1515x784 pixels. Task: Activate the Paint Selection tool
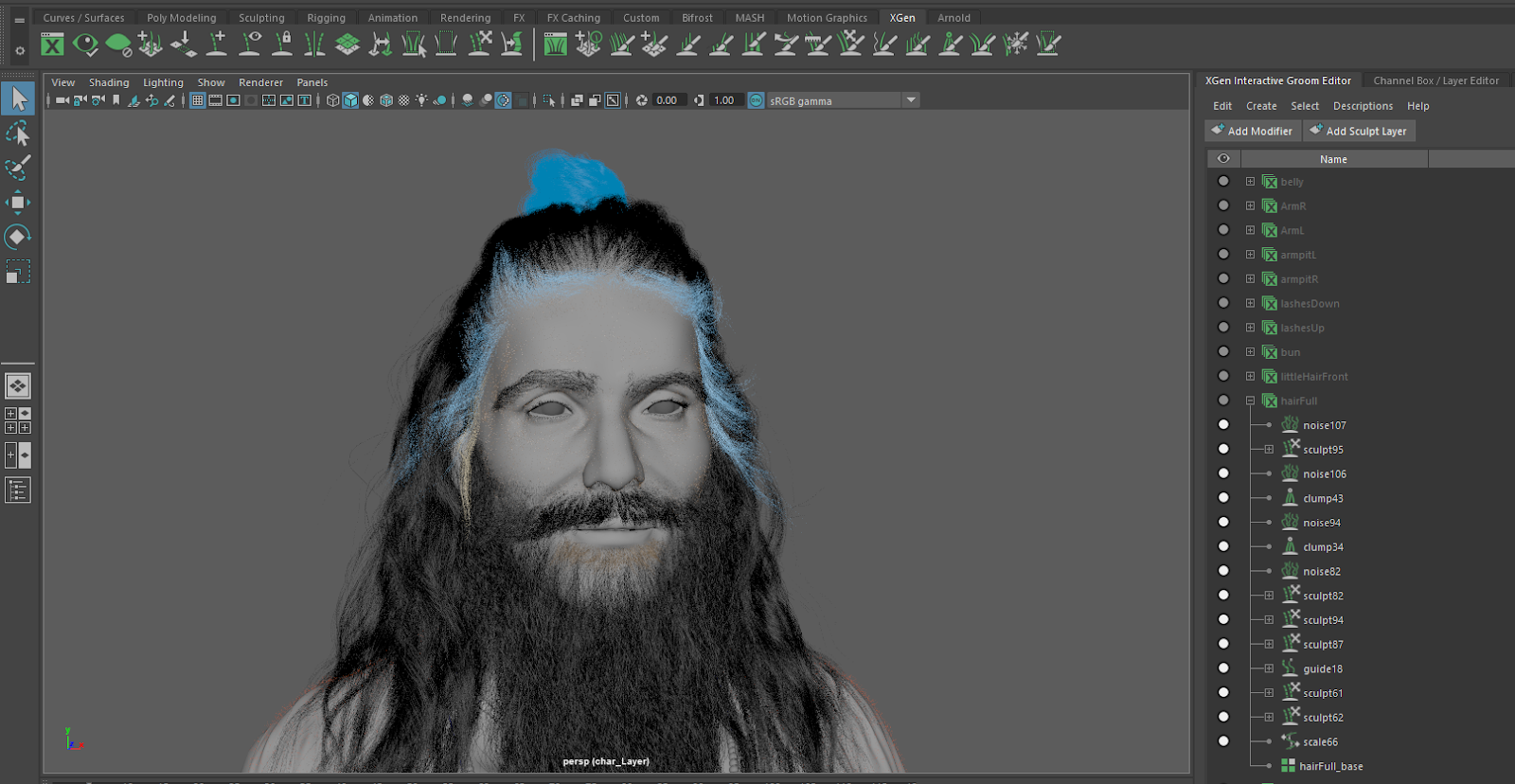click(18, 168)
